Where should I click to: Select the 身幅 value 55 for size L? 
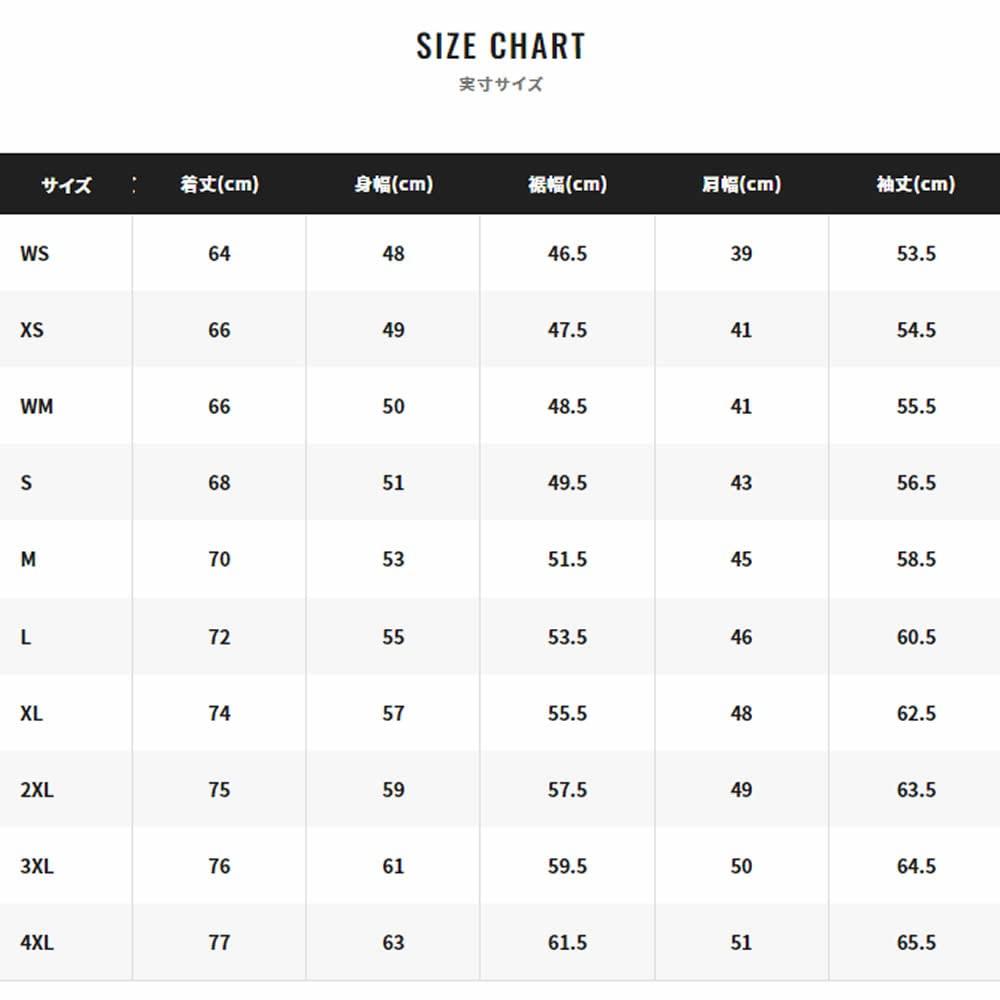pyautogui.click(x=393, y=637)
